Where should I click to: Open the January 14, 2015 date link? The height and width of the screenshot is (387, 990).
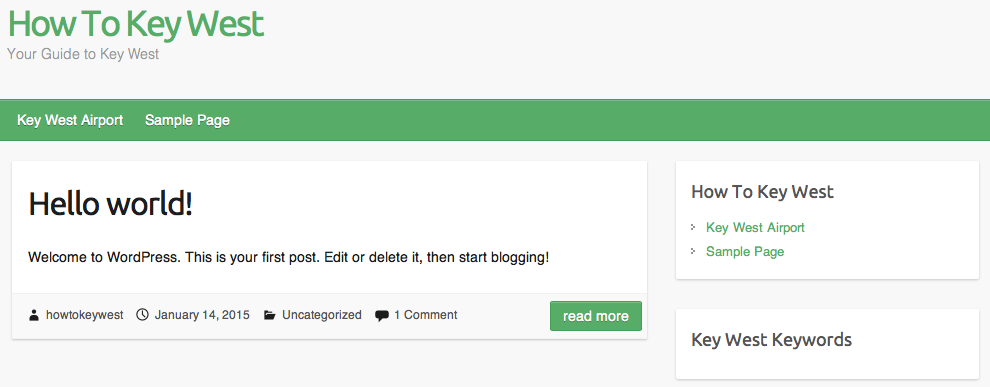202,314
